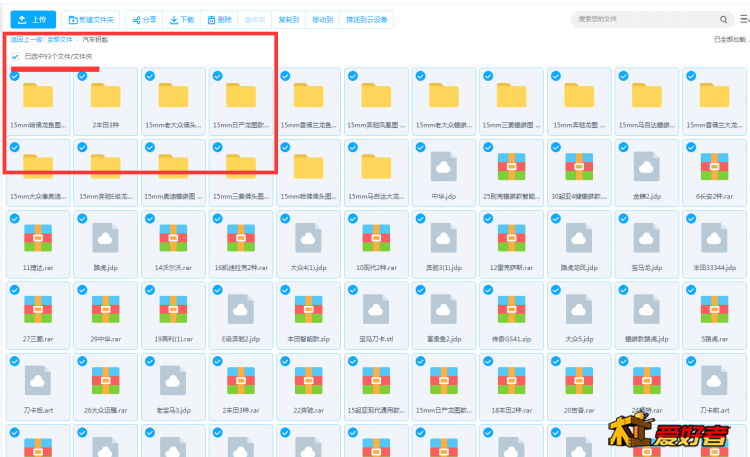
Task: Click the 16凯迪拉克2种.rar archive icon
Action: [241, 237]
